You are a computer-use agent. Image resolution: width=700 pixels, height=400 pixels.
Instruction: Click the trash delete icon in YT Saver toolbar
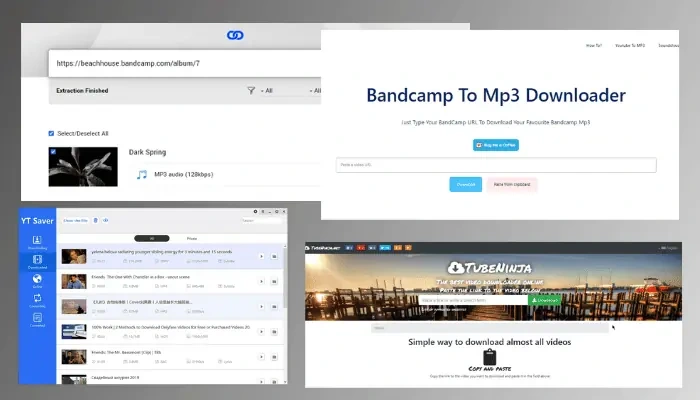point(95,221)
